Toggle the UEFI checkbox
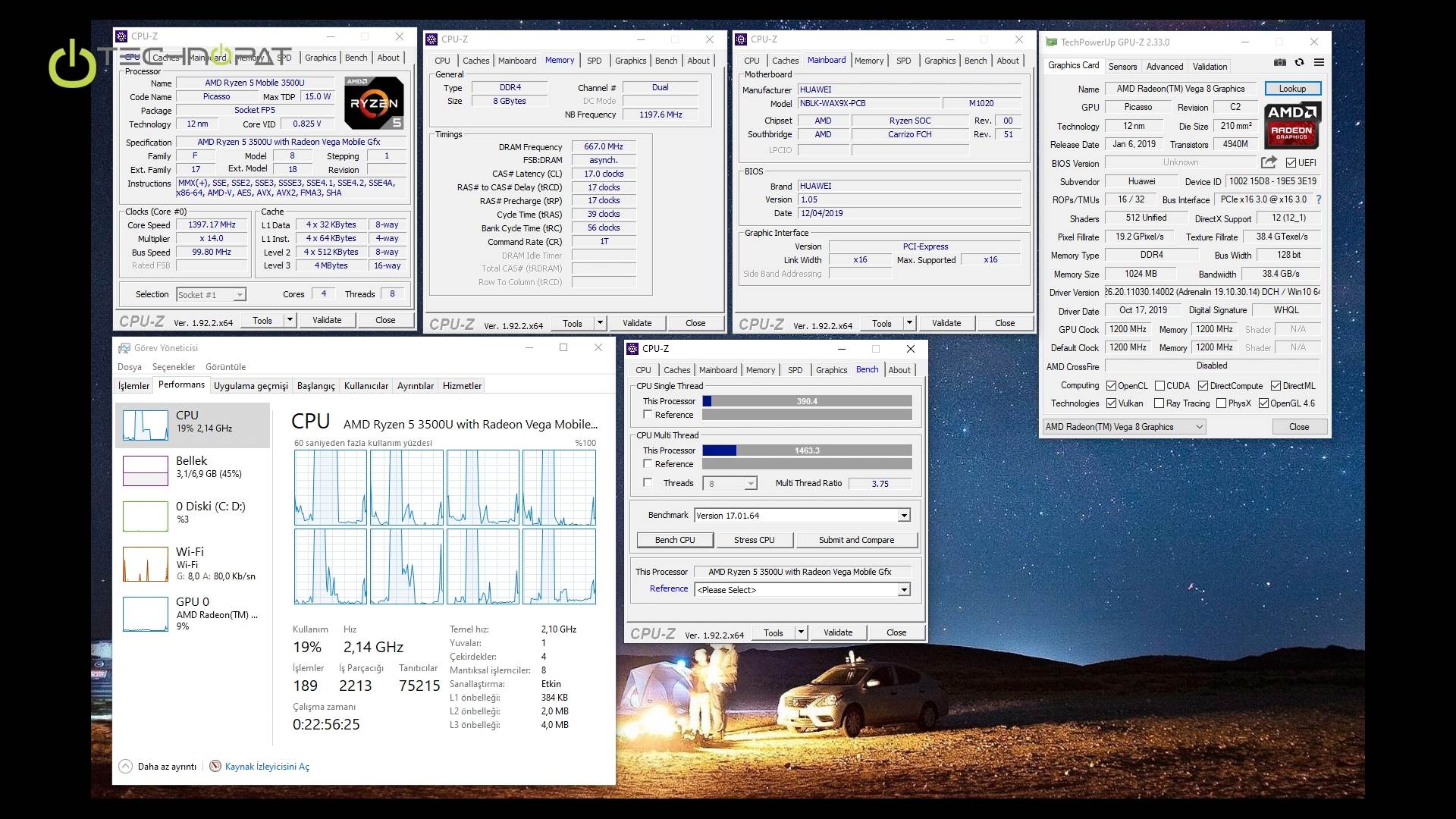Screen dimensions: 1456x819 click(1291, 162)
